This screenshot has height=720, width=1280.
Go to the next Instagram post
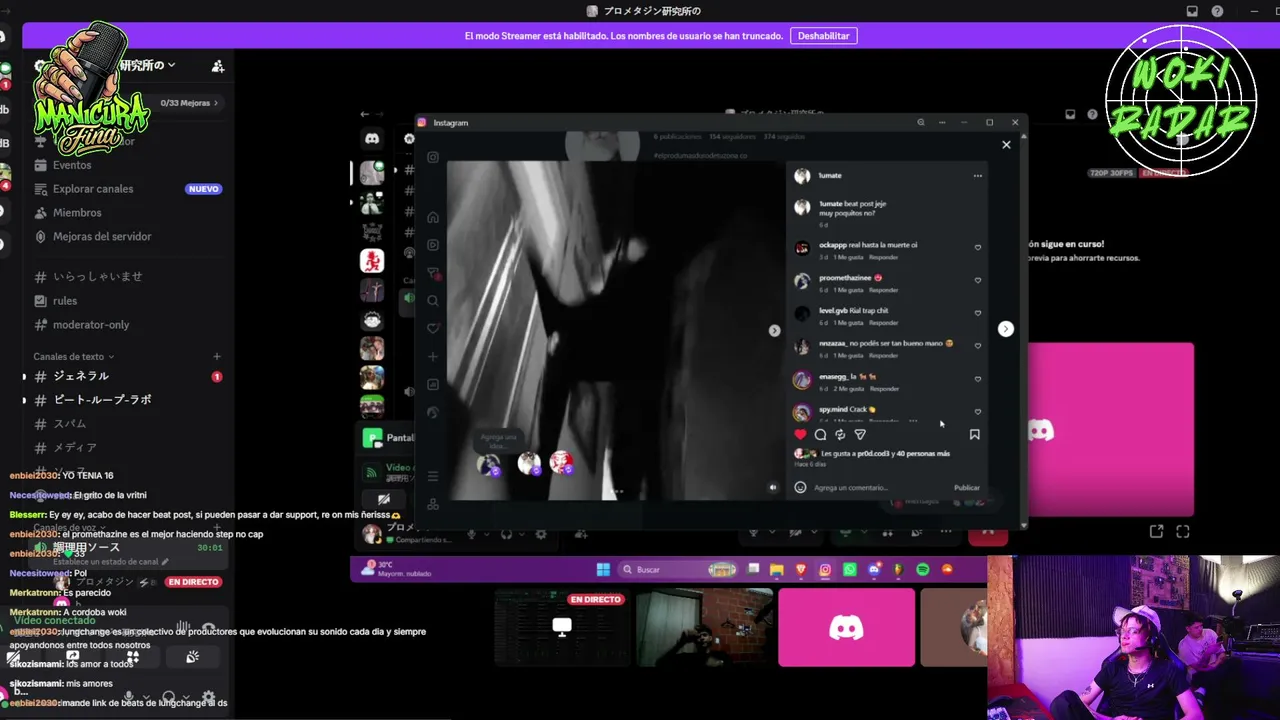click(1006, 329)
